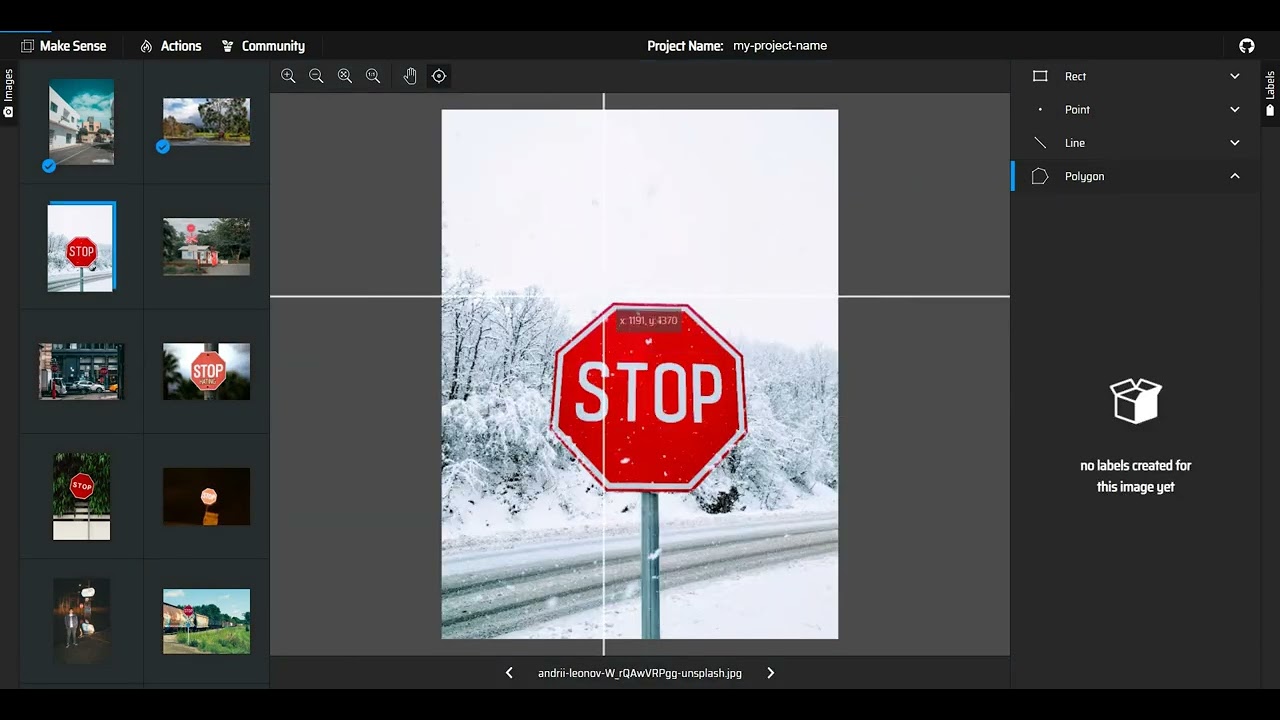Expand the Line label section

tap(1136, 143)
